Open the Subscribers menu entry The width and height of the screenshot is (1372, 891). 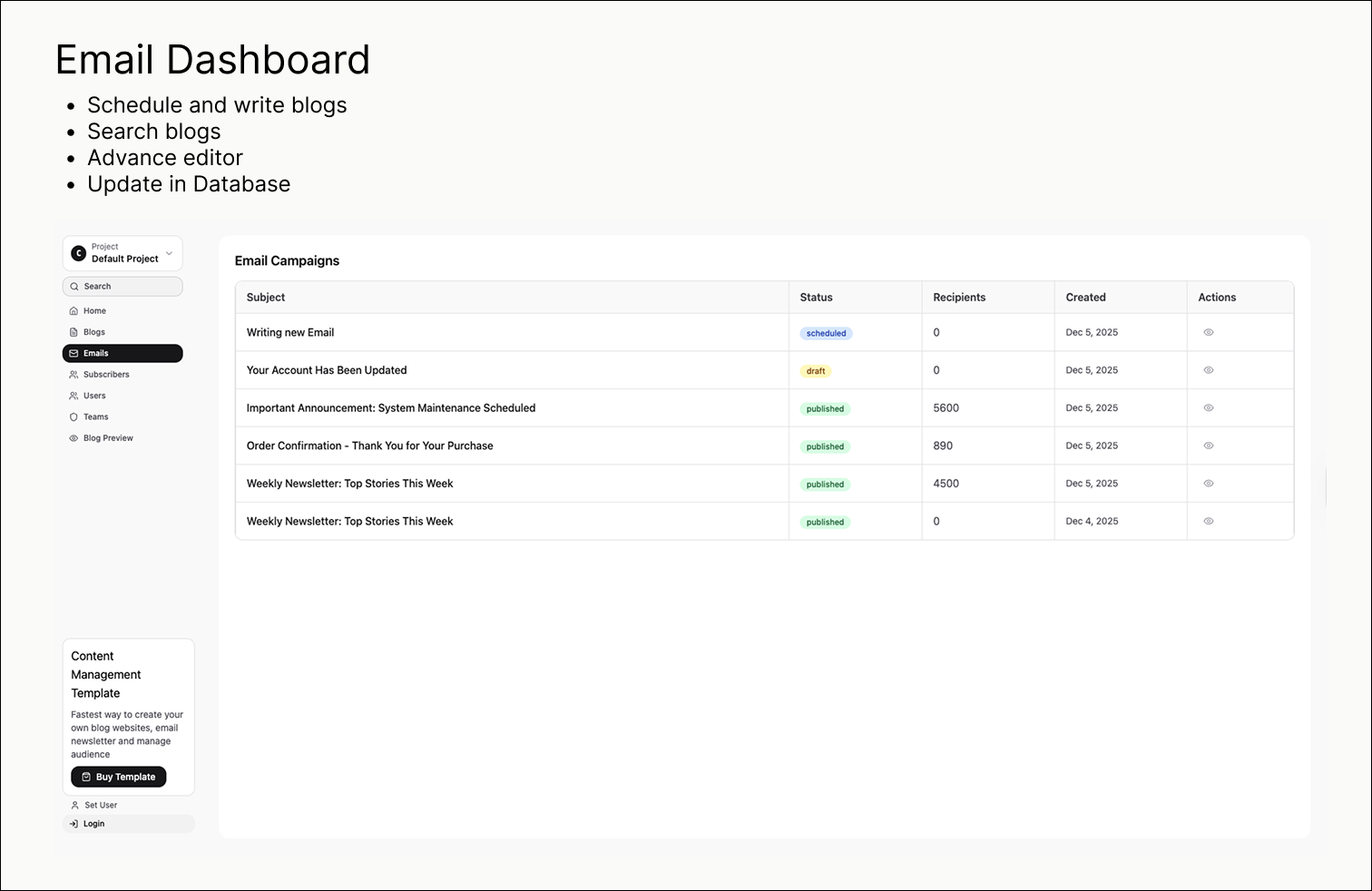[106, 374]
